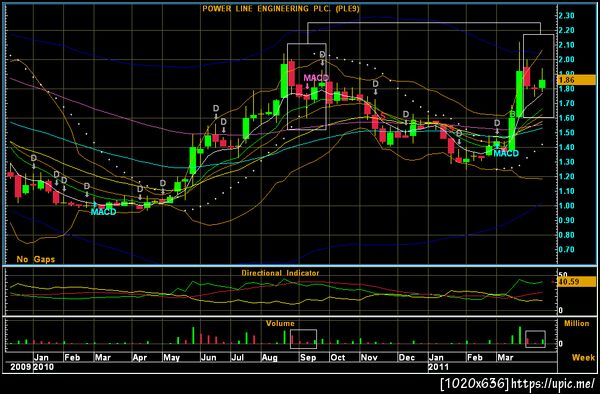
Task: Click the Week timeframe label
Action: point(584,357)
